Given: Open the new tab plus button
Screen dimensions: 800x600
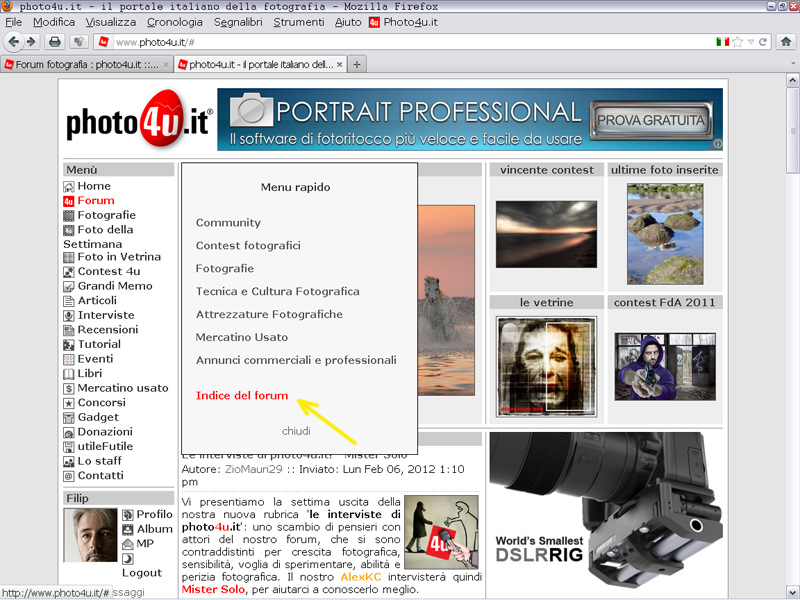Looking at the screenshot, I should tap(358, 64).
